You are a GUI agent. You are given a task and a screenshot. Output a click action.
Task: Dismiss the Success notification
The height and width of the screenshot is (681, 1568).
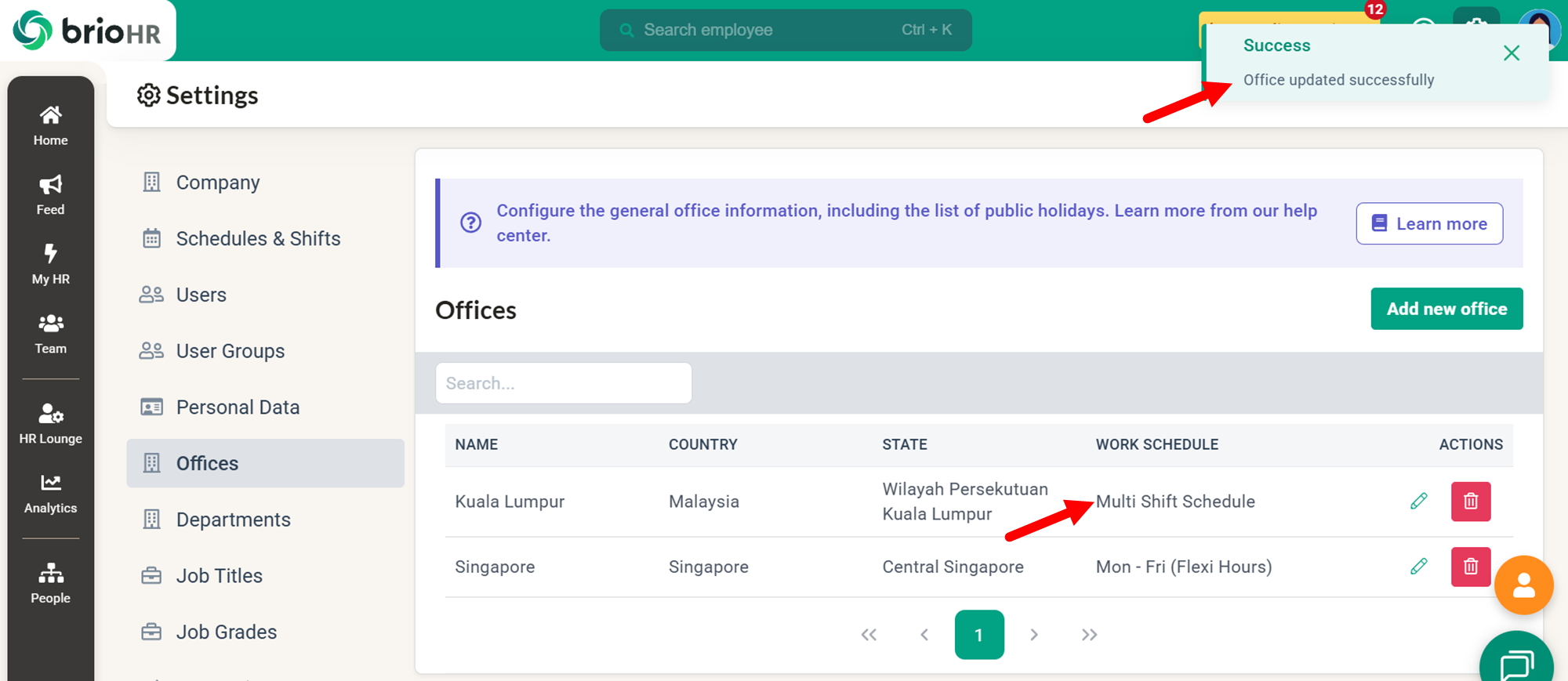click(x=1511, y=53)
